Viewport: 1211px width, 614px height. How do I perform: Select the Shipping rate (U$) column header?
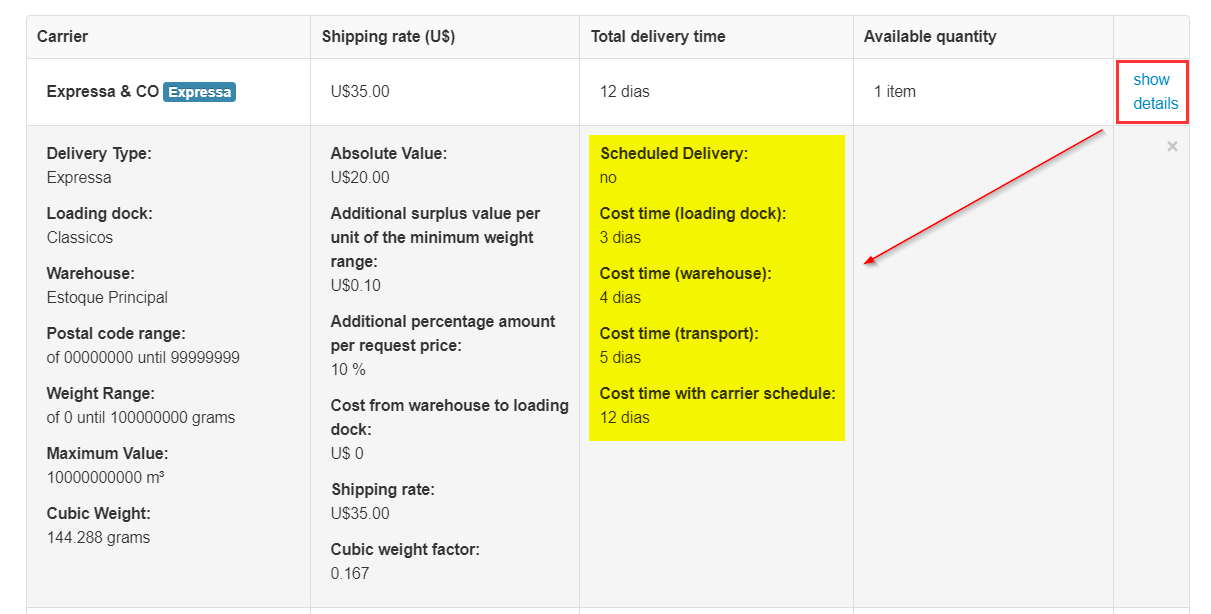[x=389, y=37]
